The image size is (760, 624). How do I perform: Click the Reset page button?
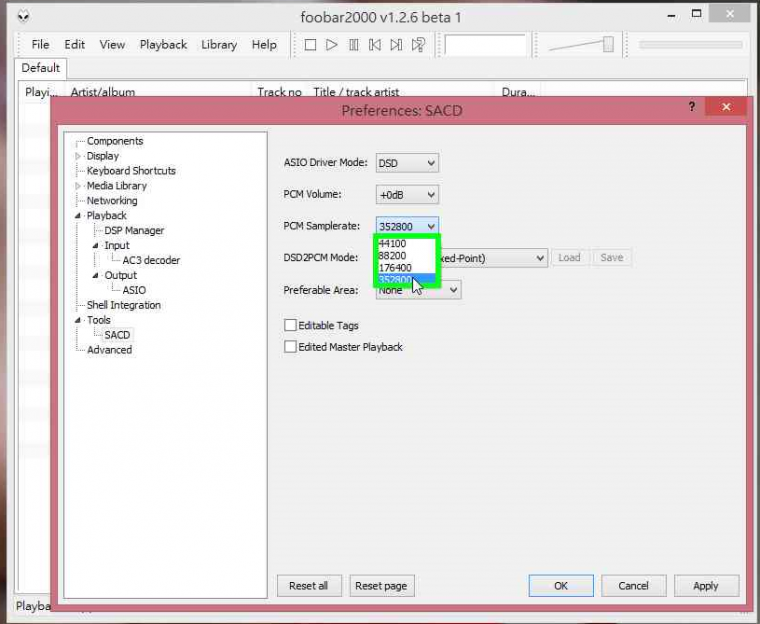[382, 586]
